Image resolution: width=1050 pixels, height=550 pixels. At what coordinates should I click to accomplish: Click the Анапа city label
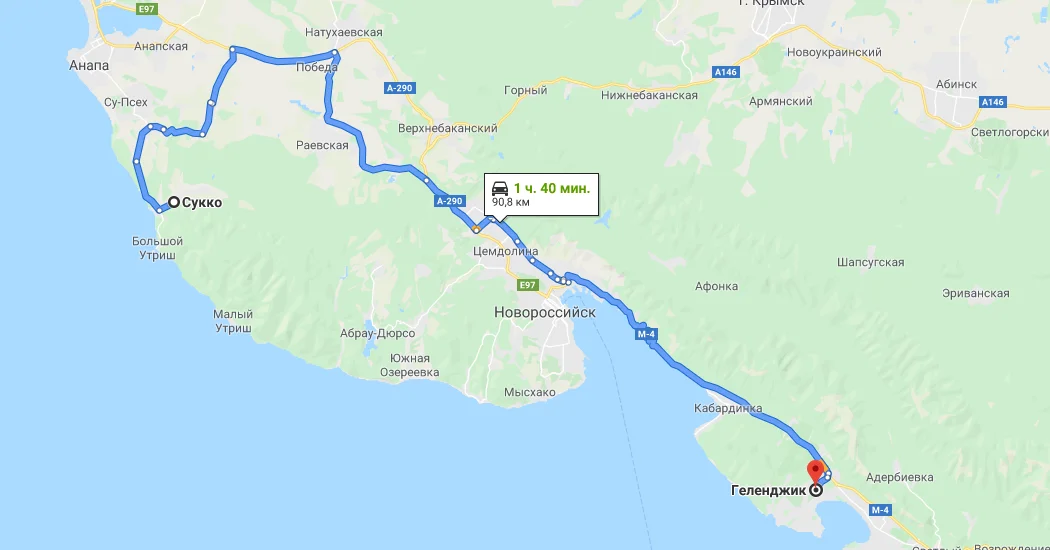[x=89, y=65]
